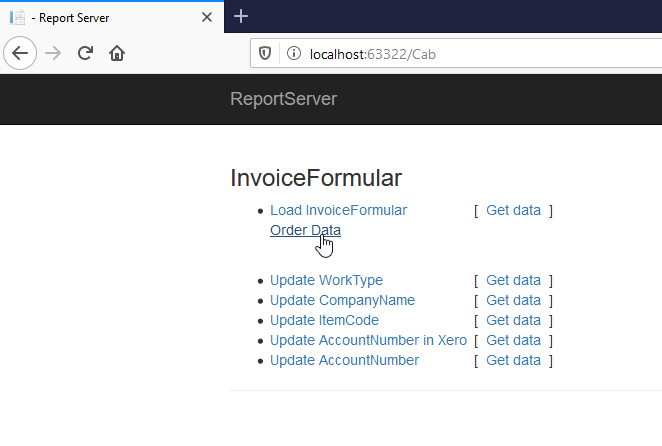Follow the Order Data link
The width and height of the screenshot is (662, 446).
305,230
